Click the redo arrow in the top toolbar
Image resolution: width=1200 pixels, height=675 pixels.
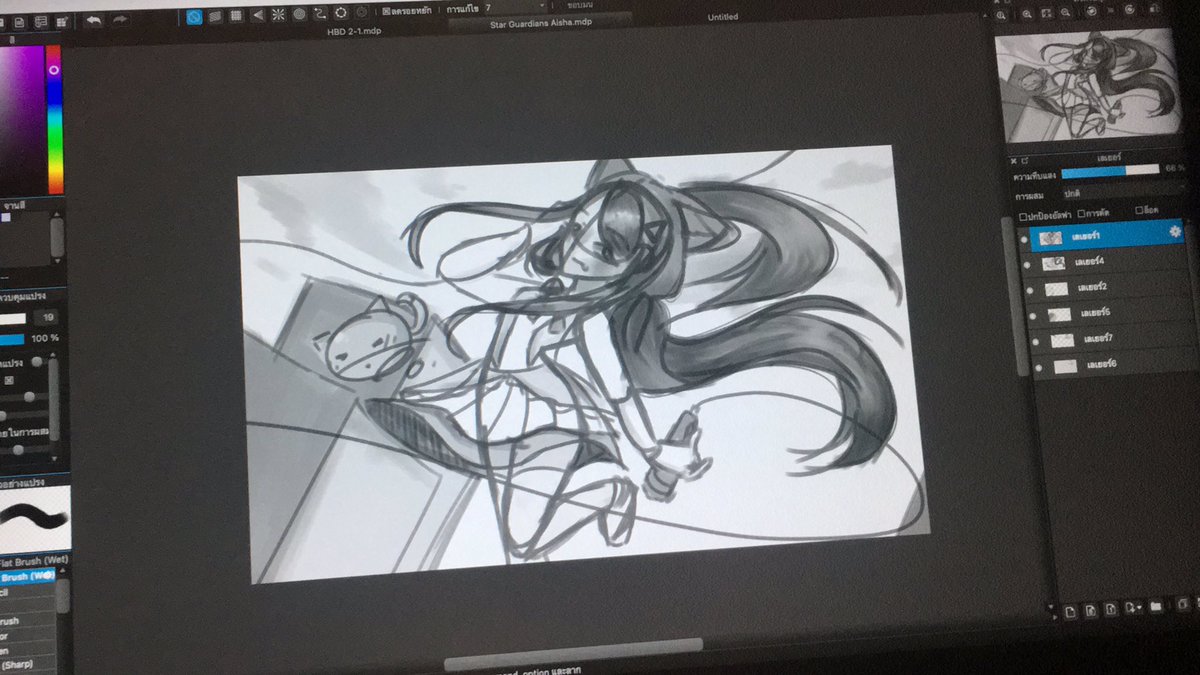(121, 19)
